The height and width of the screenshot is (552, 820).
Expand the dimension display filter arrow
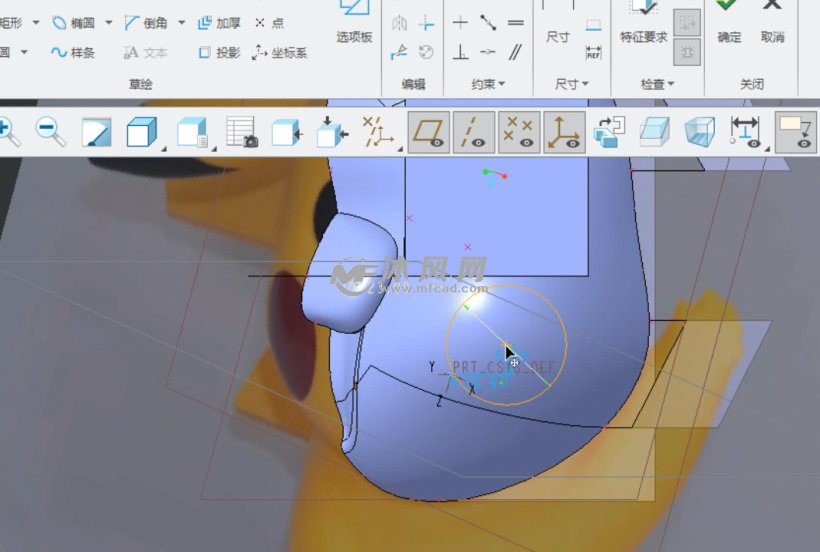point(767,150)
